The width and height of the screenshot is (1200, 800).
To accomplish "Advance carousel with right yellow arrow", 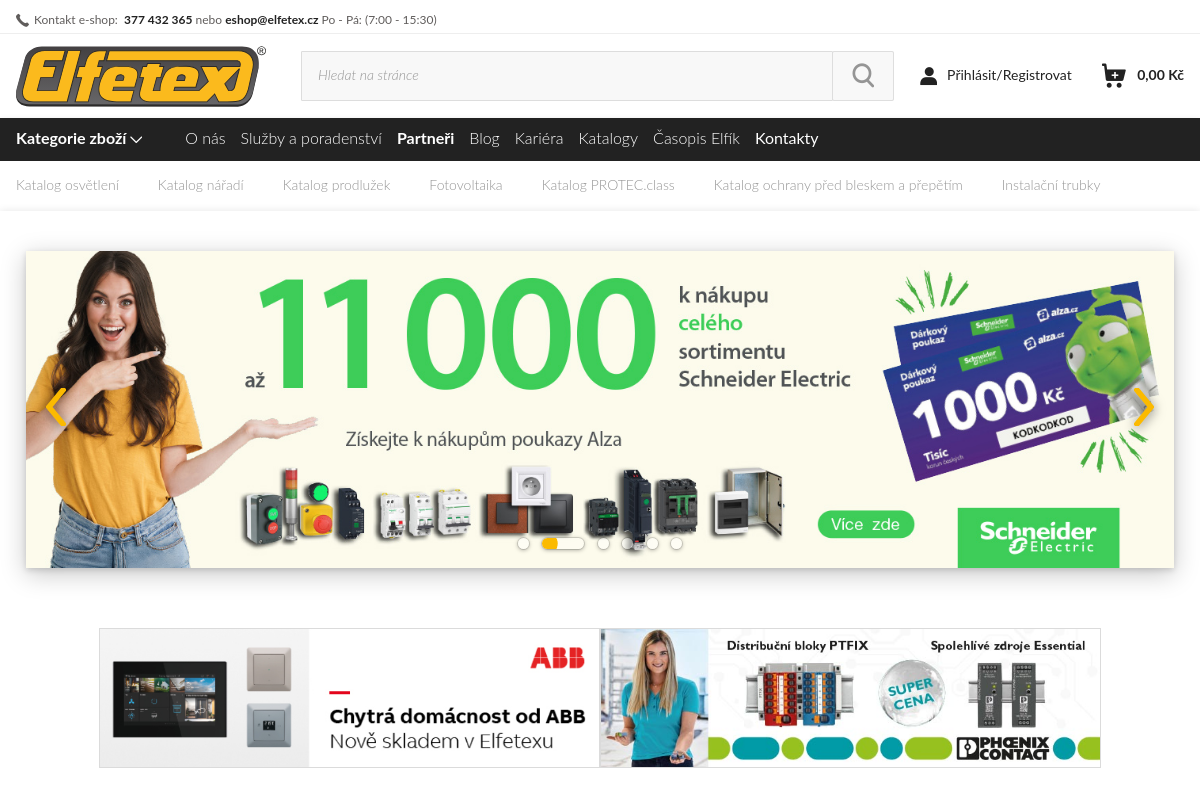I will click(x=1143, y=408).
